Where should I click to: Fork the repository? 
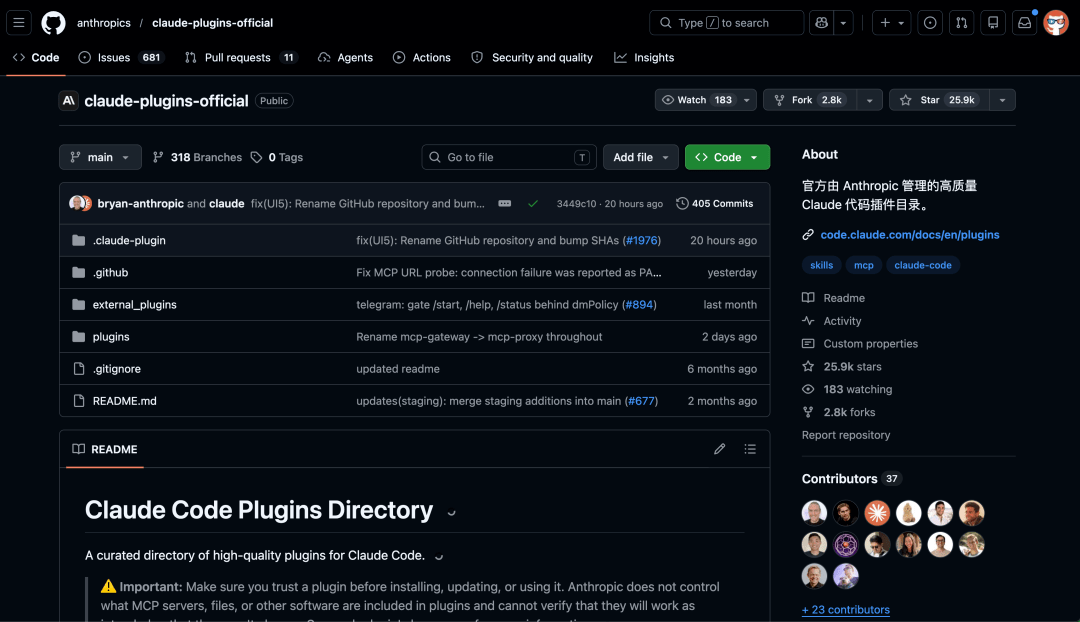click(x=810, y=100)
